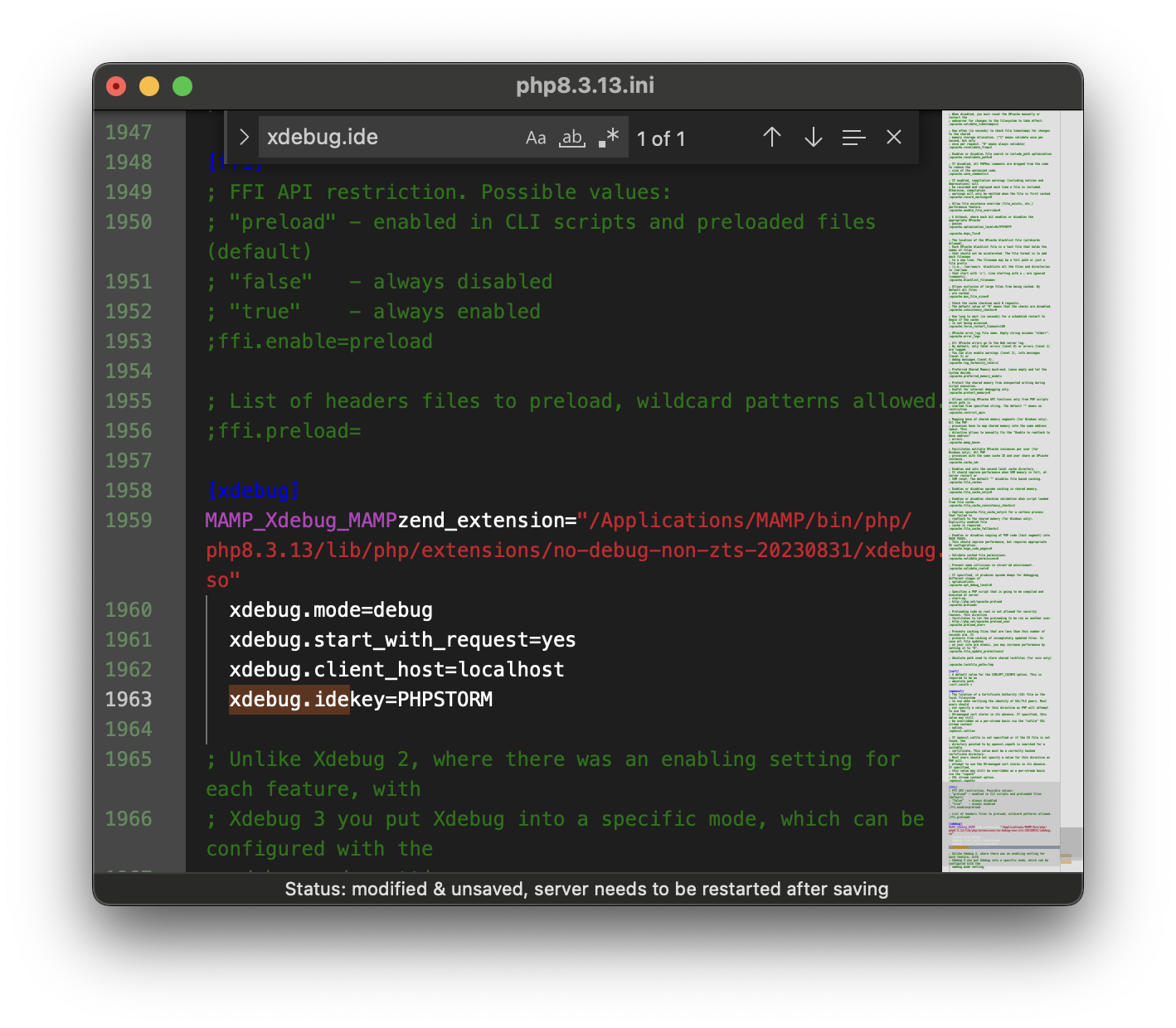Minimize window with the yellow button
Image resolution: width=1176 pixels, height=1028 pixels.
coord(149,86)
